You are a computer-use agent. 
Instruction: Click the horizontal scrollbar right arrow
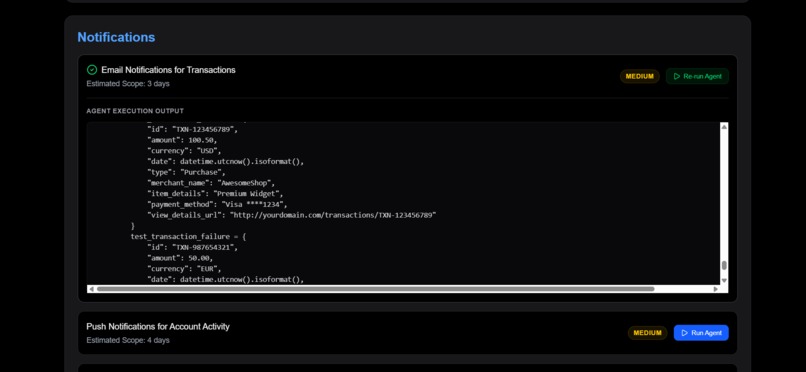click(716, 289)
